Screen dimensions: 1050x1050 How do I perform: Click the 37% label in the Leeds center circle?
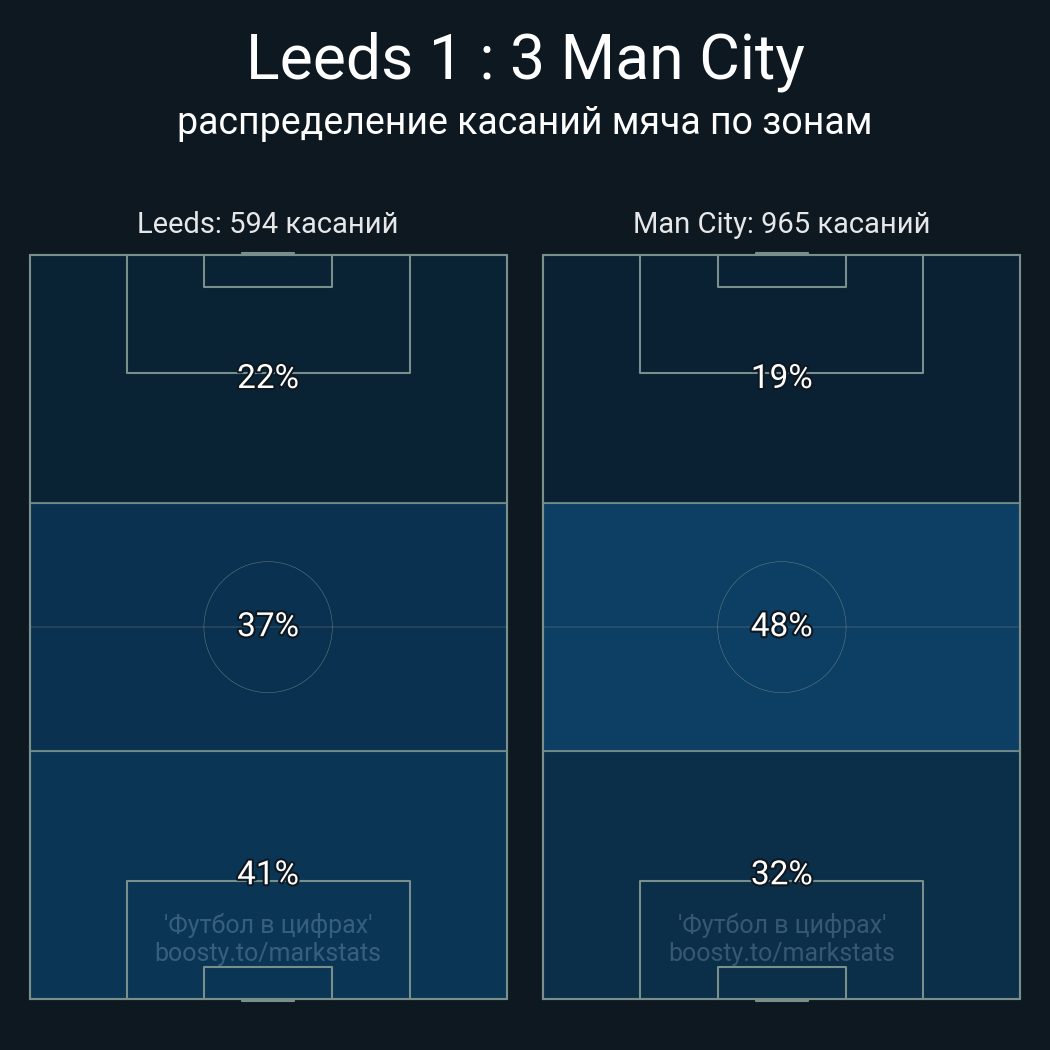click(x=268, y=625)
